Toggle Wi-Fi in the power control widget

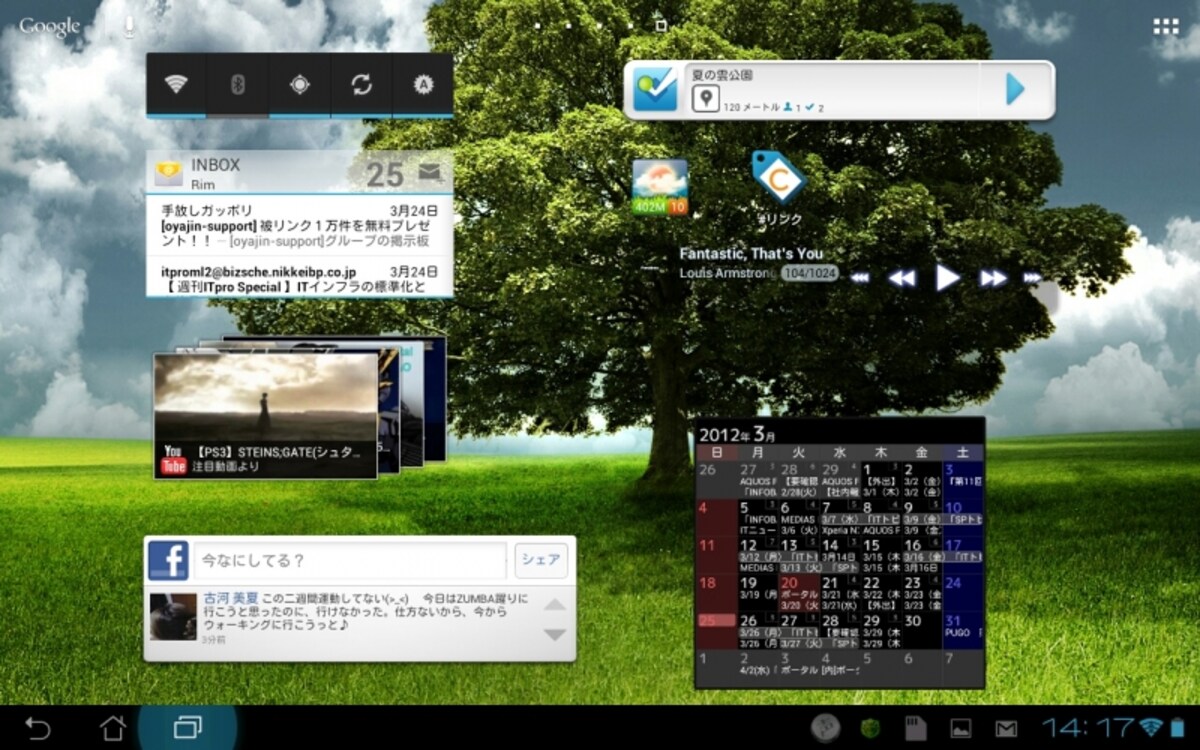(x=177, y=85)
